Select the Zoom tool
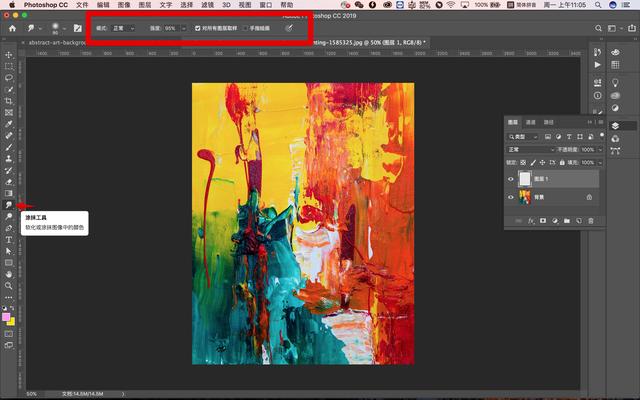Viewport: 640px width, 400px height. tap(9, 286)
